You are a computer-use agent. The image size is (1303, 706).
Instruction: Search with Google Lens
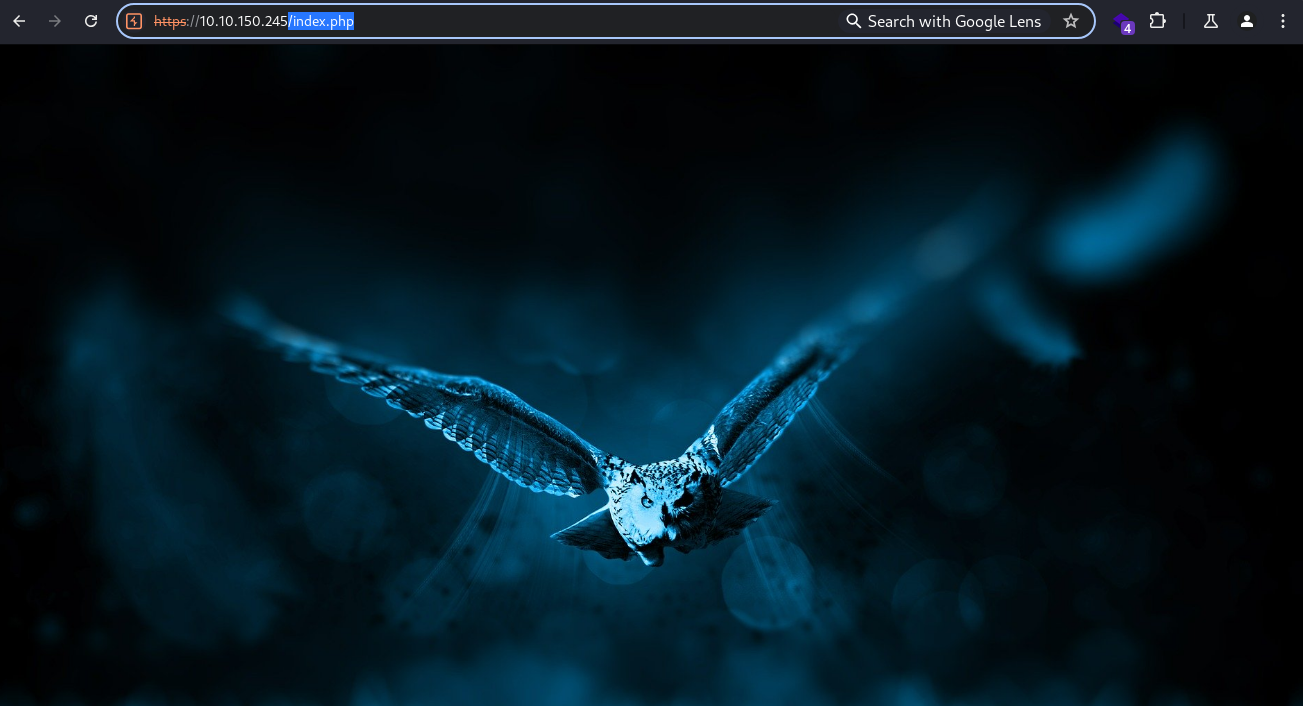(x=943, y=21)
